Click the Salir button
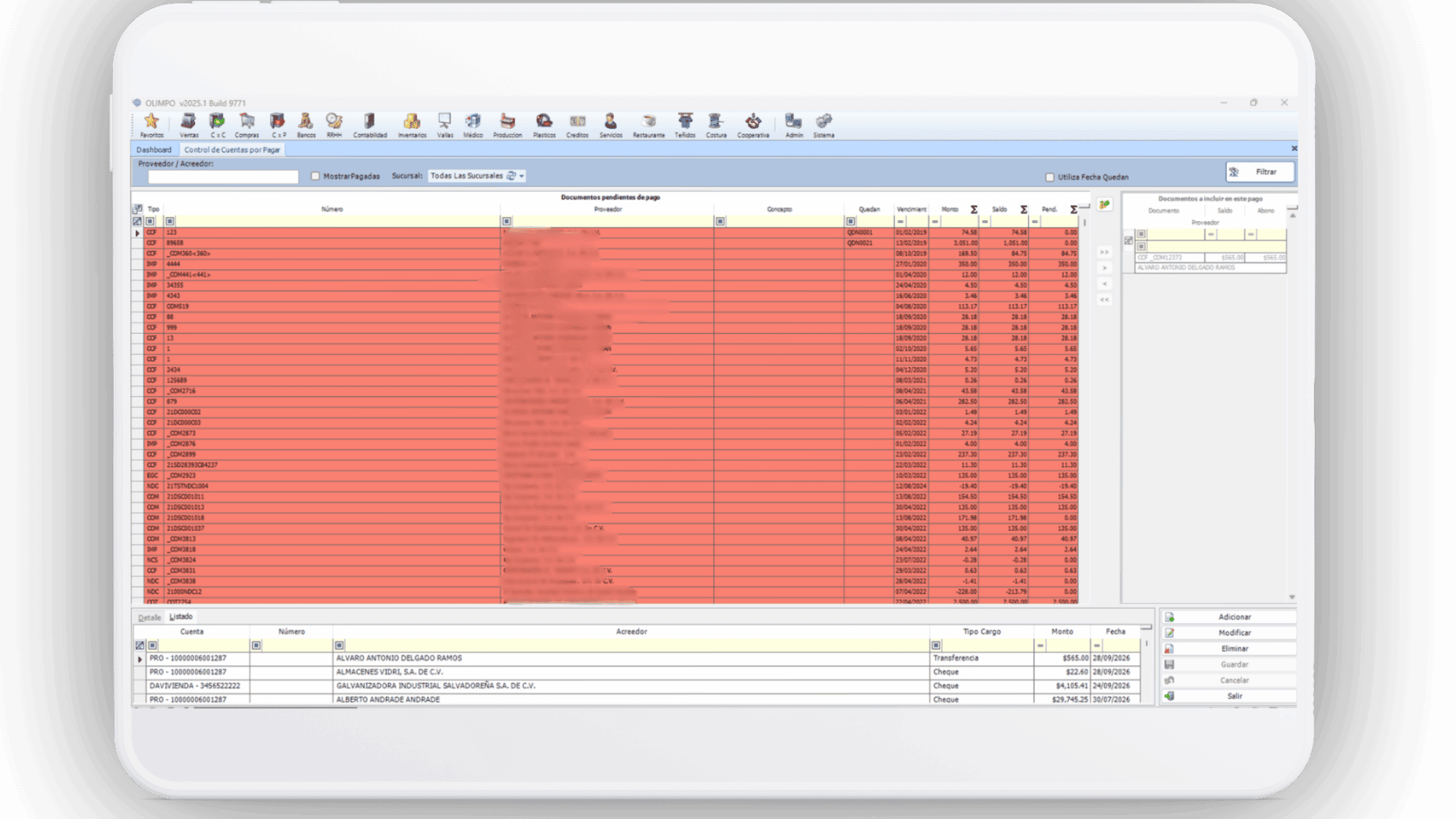This screenshot has width=1456, height=819. pyautogui.click(x=1228, y=696)
